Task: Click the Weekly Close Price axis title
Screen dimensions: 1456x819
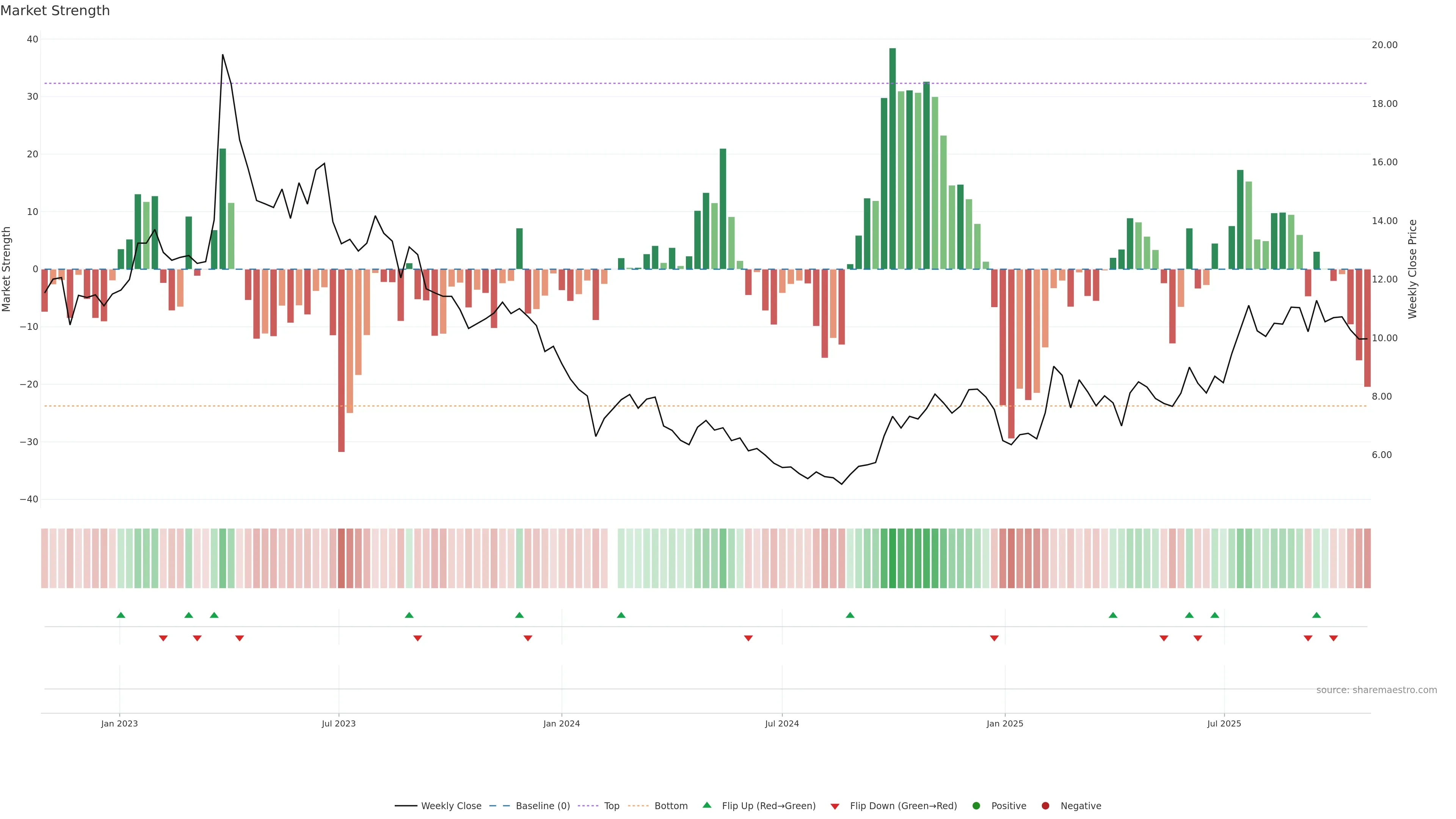Action: [1412, 269]
